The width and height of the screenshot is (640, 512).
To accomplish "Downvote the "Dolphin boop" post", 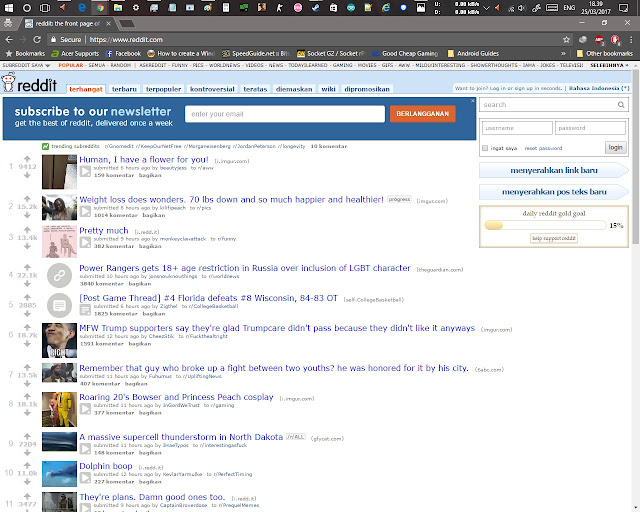I will 27,481.
